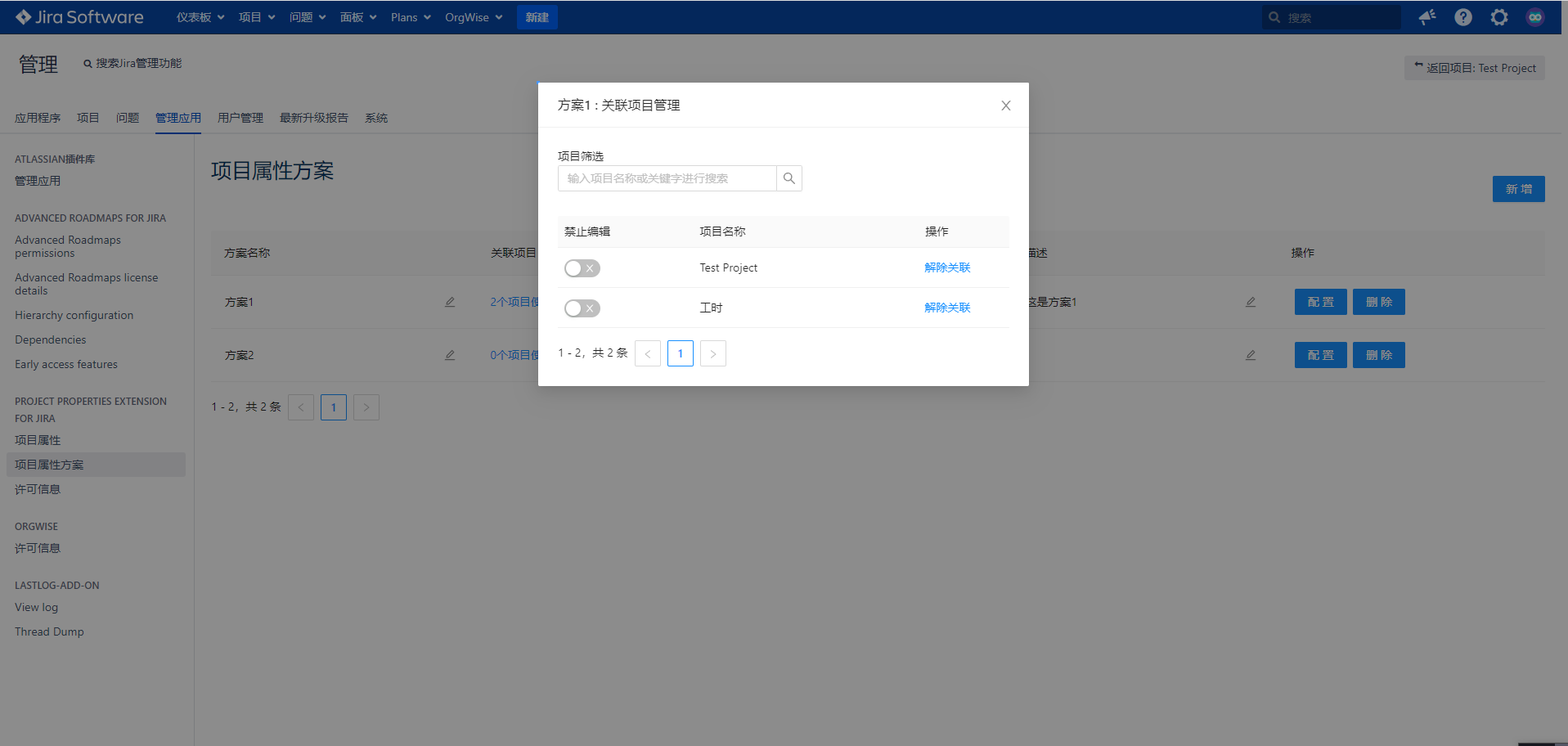Viewport: 1568px width, 746px height.
Task: Expand the Plans dropdown menu
Action: tap(411, 17)
